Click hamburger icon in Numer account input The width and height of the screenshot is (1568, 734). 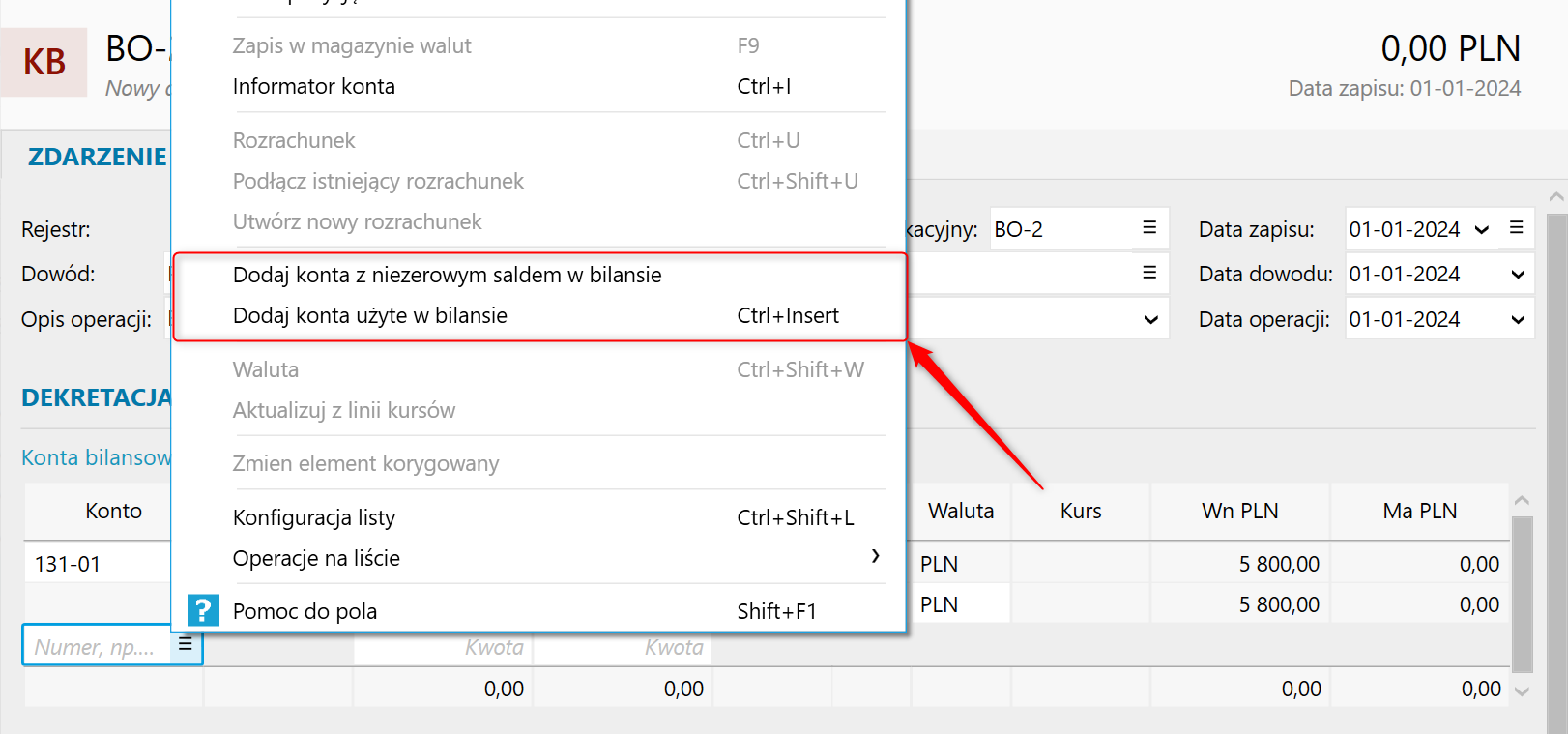coord(186,644)
